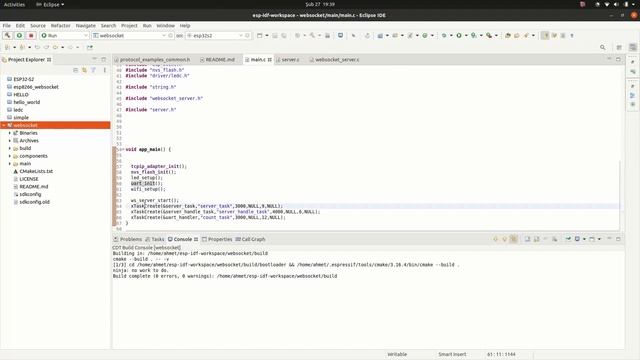
Task: Open the terminal monitor toolbar icon
Action: tap(340, 36)
